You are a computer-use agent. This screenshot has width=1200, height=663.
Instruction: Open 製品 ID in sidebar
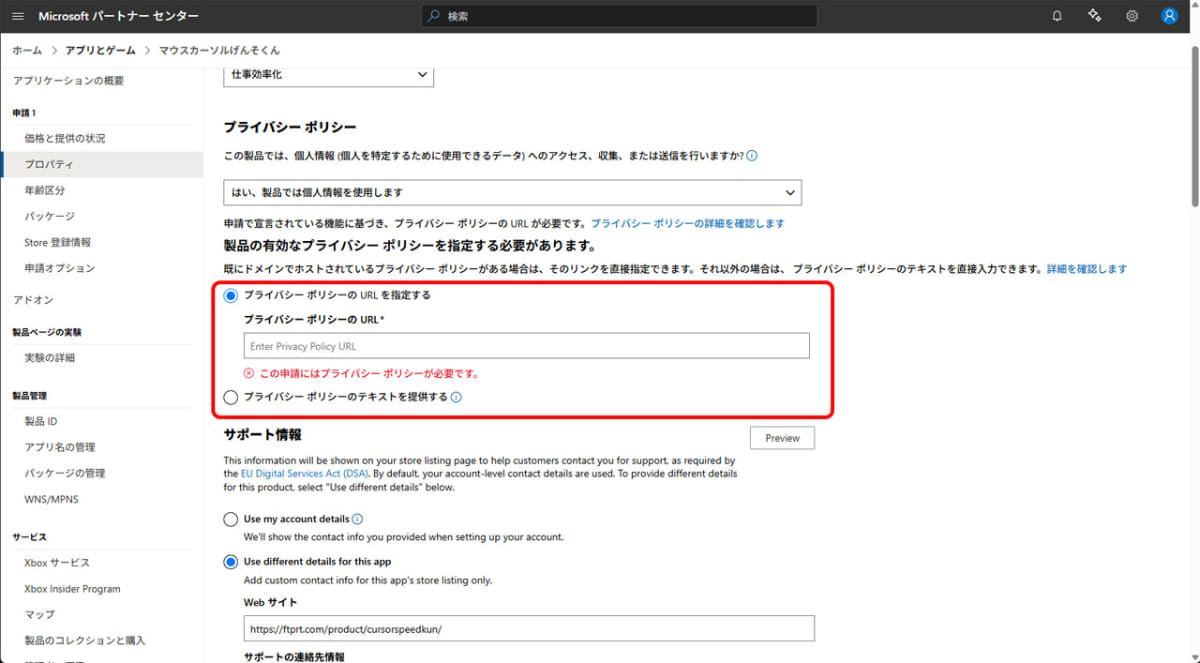click(x=40, y=421)
